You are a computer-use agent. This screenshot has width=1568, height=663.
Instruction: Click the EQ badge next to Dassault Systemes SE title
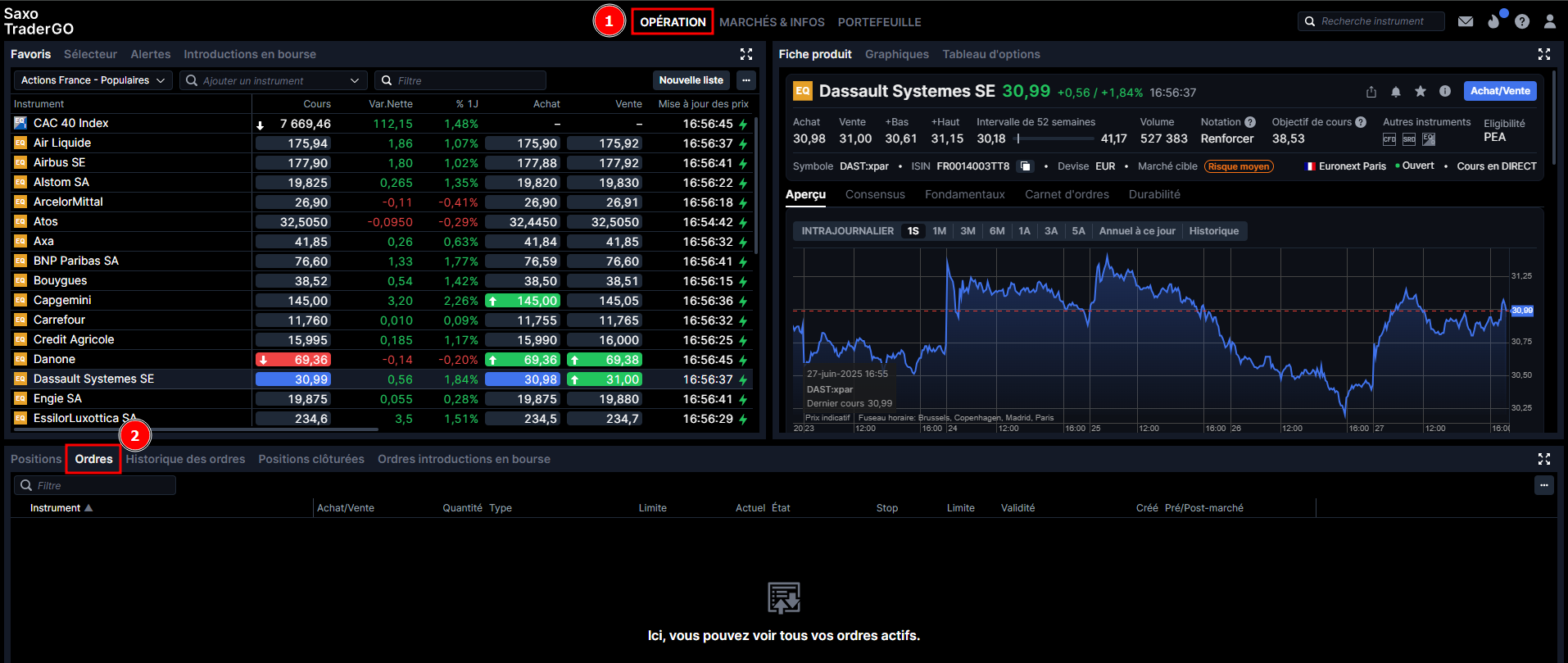point(803,91)
